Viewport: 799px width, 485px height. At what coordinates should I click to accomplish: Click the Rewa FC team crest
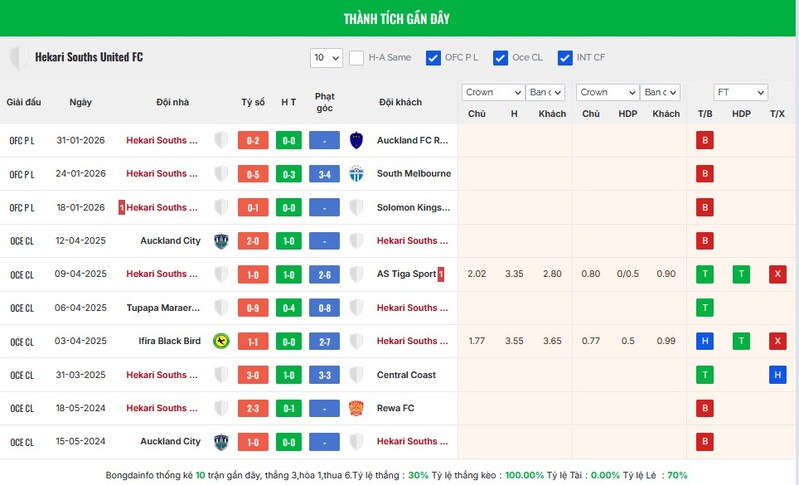pyautogui.click(x=356, y=408)
